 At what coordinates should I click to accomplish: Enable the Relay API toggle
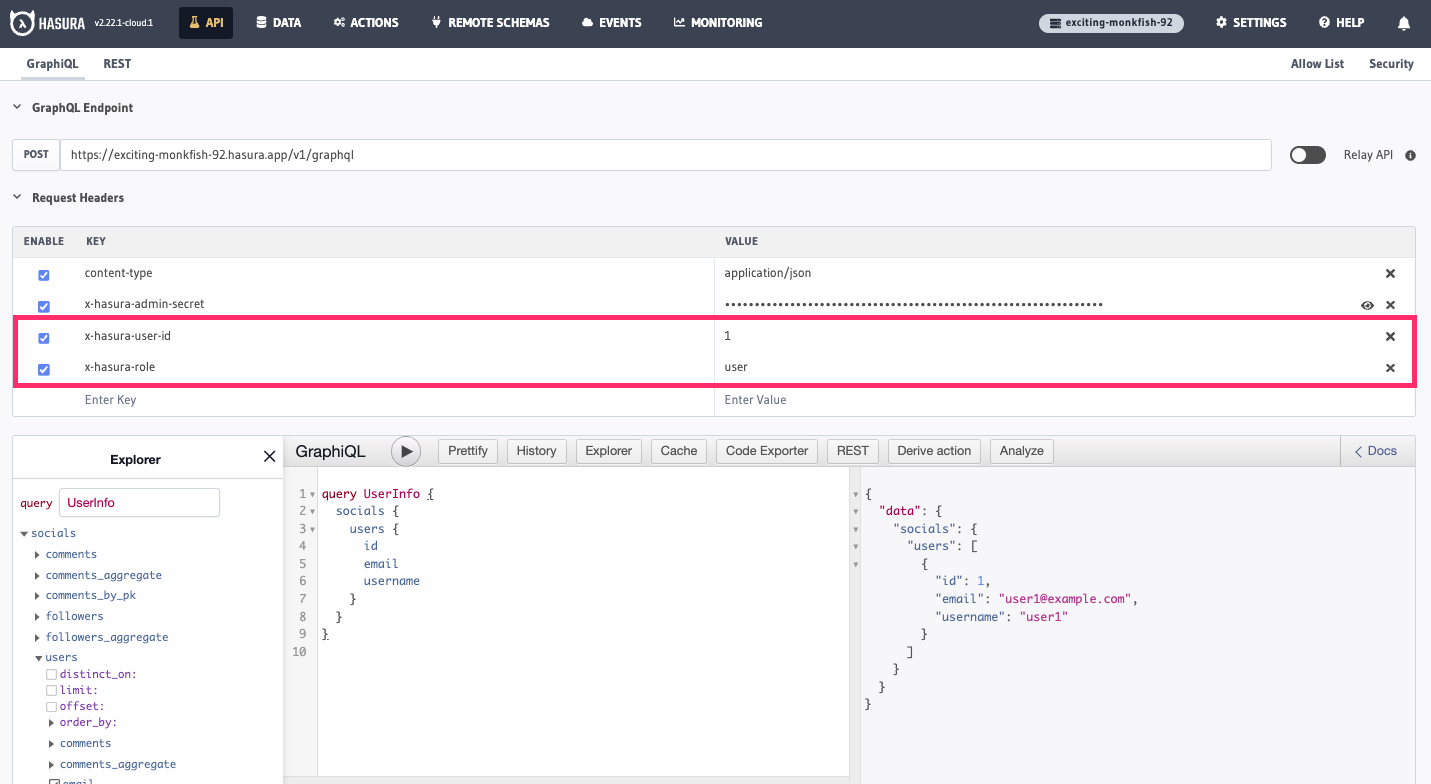click(1307, 155)
